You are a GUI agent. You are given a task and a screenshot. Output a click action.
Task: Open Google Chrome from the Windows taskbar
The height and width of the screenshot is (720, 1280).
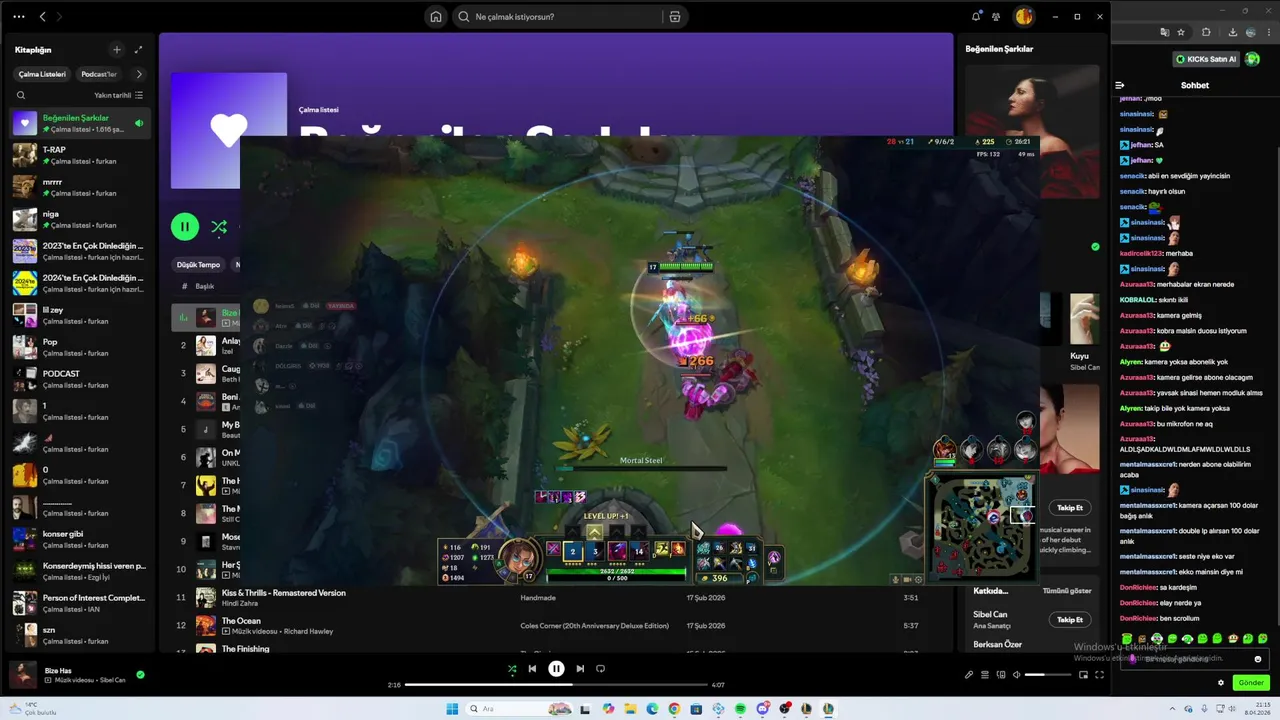pyautogui.click(x=674, y=709)
